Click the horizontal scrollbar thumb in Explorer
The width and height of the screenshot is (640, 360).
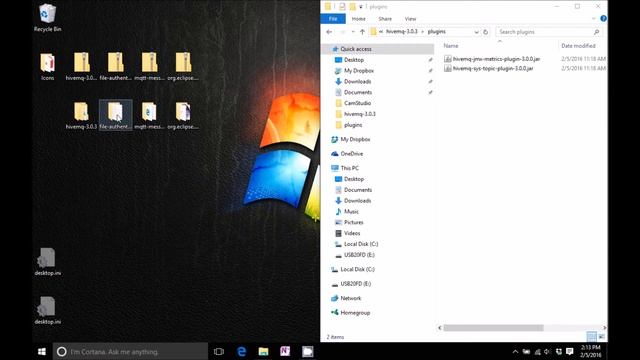pyautogui.click(x=493, y=328)
